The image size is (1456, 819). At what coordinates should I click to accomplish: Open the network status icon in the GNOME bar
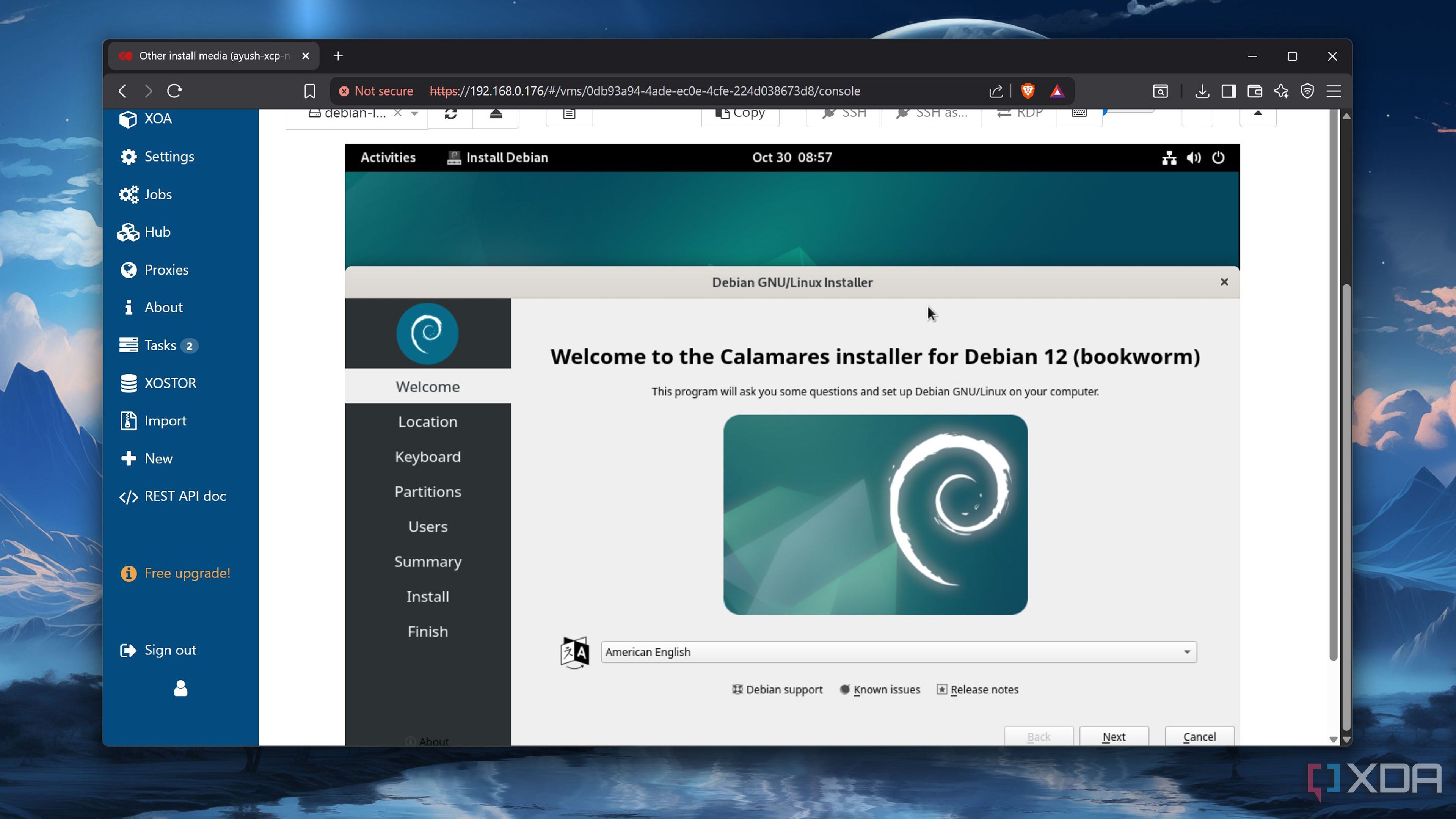click(x=1169, y=158)
